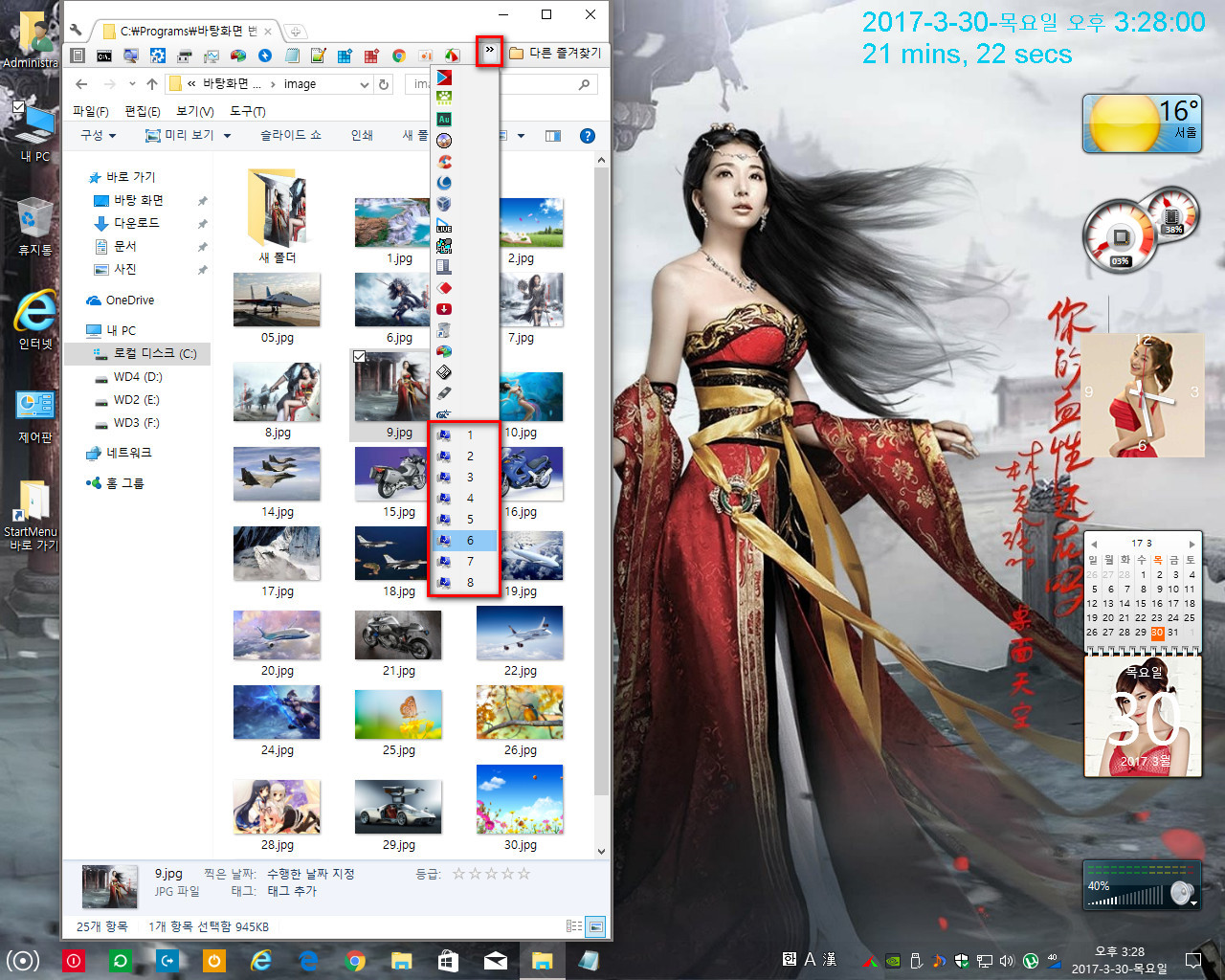
Task: Open the 도구(T) menu
Action: pos(247,112)
